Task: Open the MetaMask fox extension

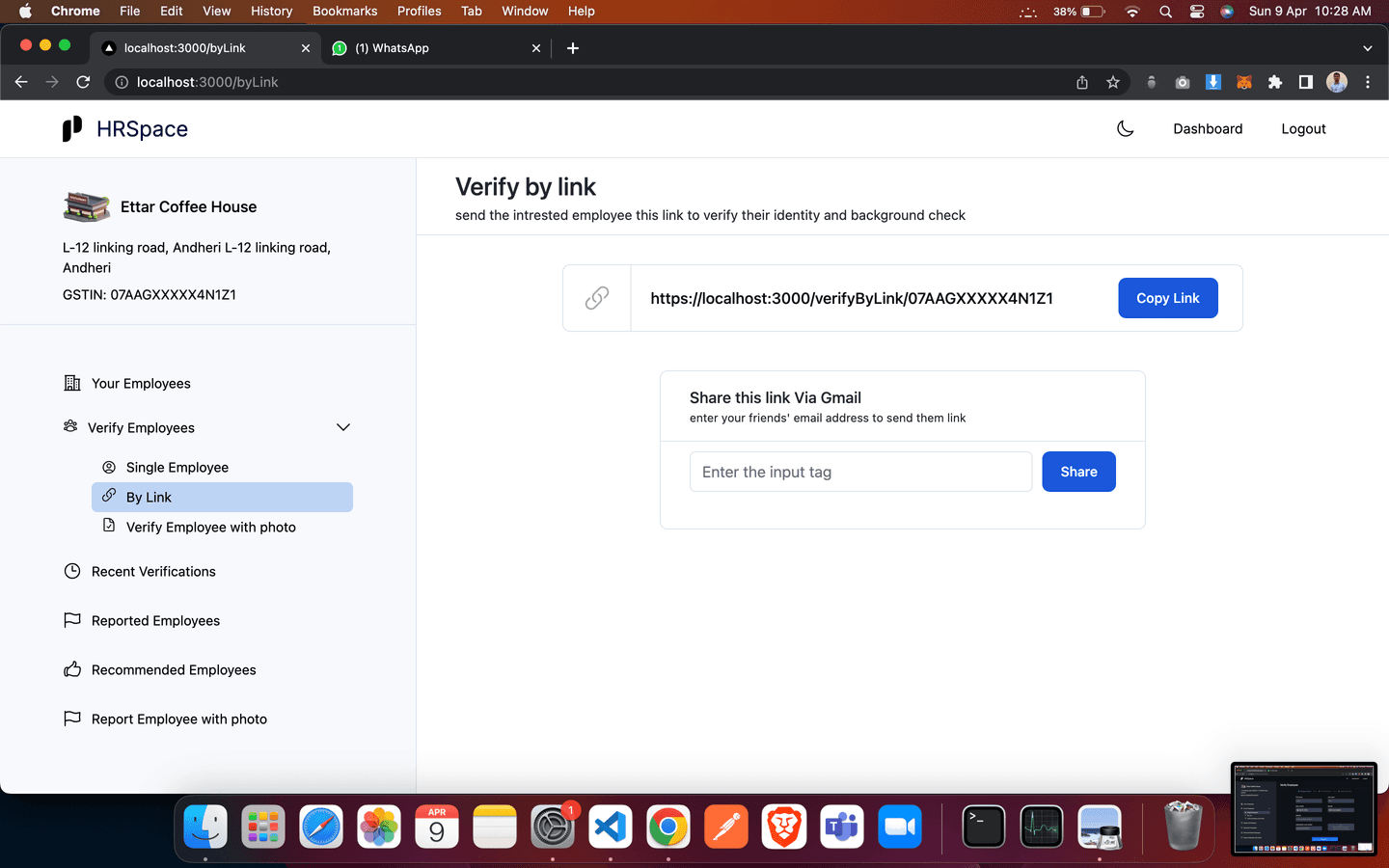Action: click(x=1244, y=82)
